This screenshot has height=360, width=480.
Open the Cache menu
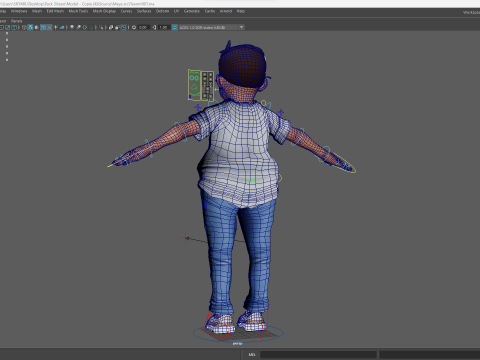(210, 11)
